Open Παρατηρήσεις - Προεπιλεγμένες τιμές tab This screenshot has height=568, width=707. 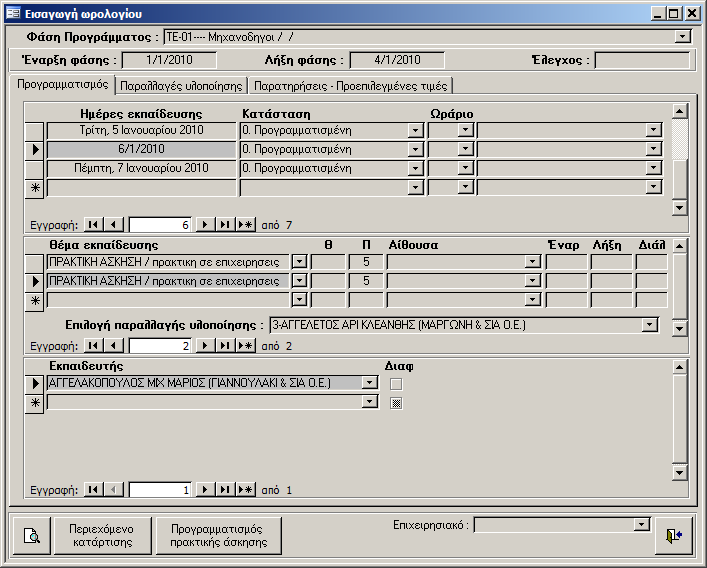pyautogui.click(x=351, y=85)
